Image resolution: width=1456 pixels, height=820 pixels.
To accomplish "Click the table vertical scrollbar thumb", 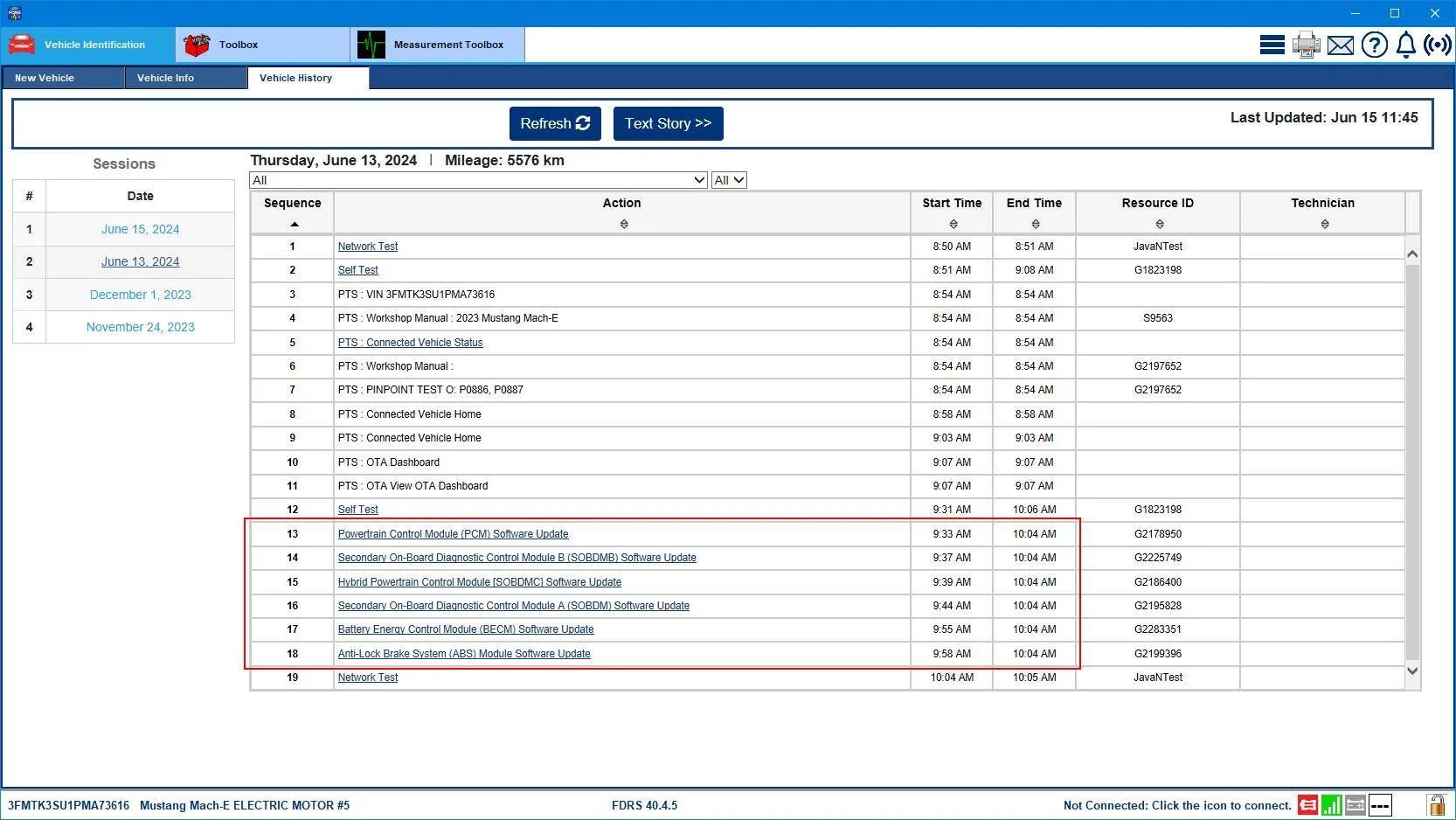I will [1412, 461].
